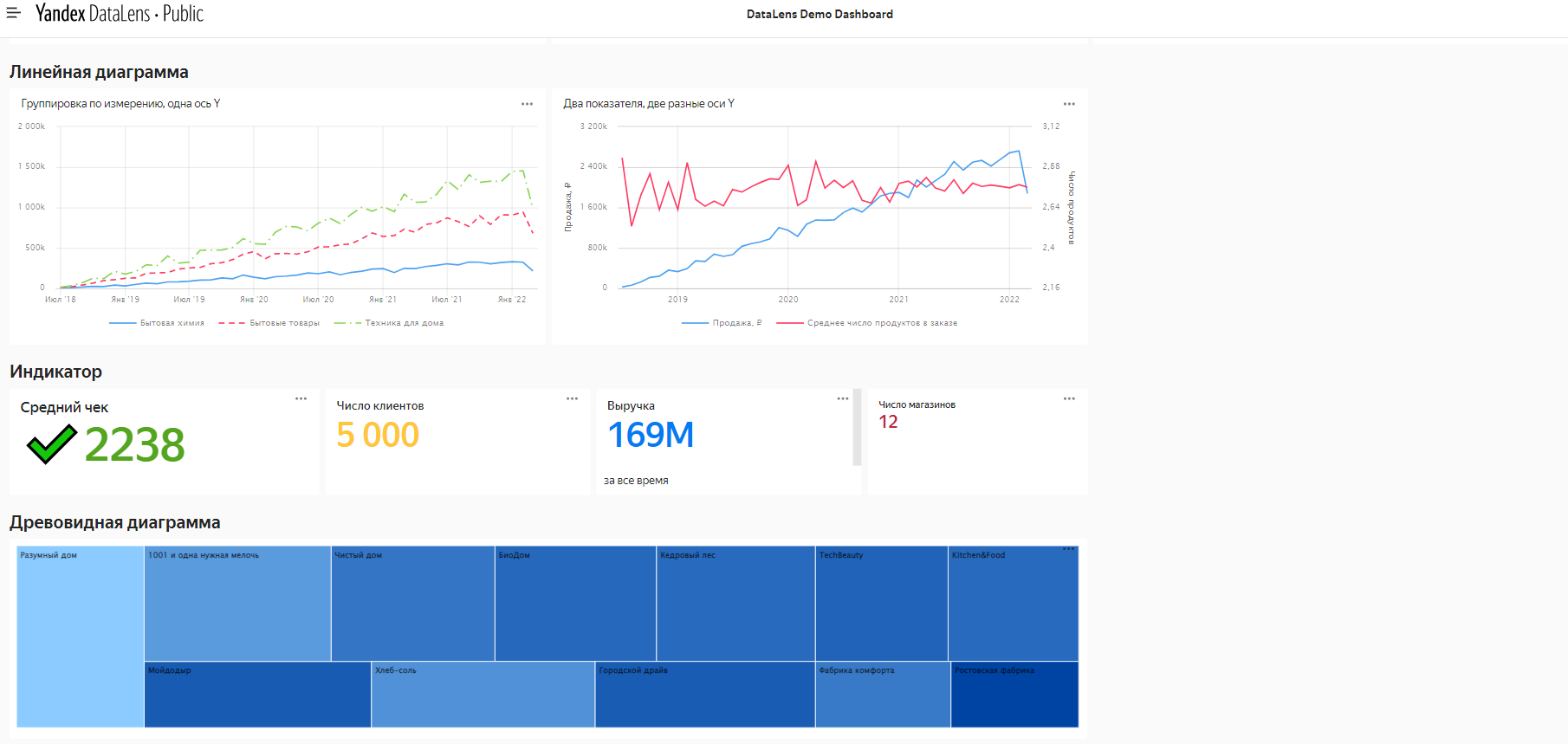Image resolution: width=1568 pixels, height=744 pixels.
Task: Select the Городской драйв treemap block
Action: [705, 695]
